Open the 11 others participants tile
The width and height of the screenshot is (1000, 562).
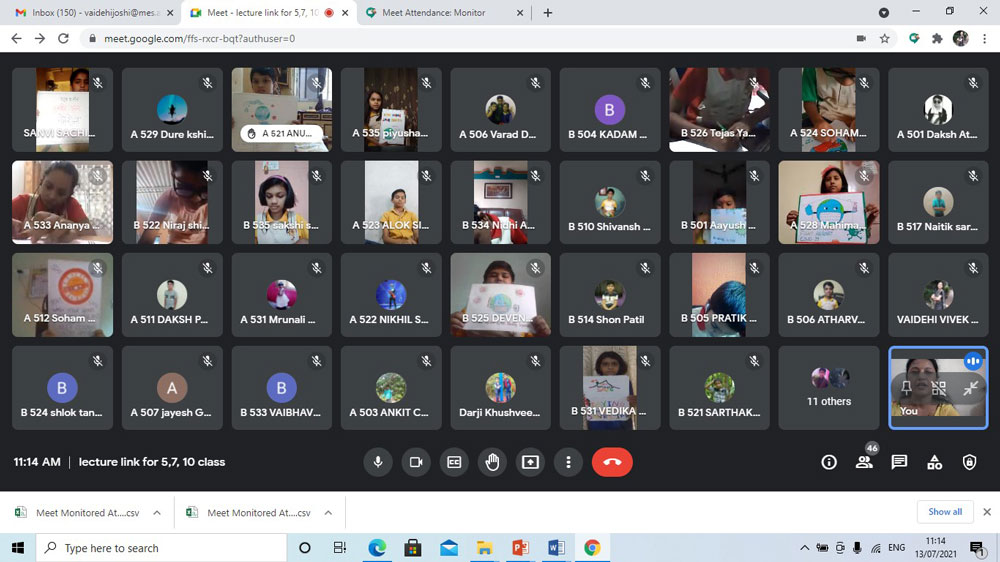pos(829,388)
